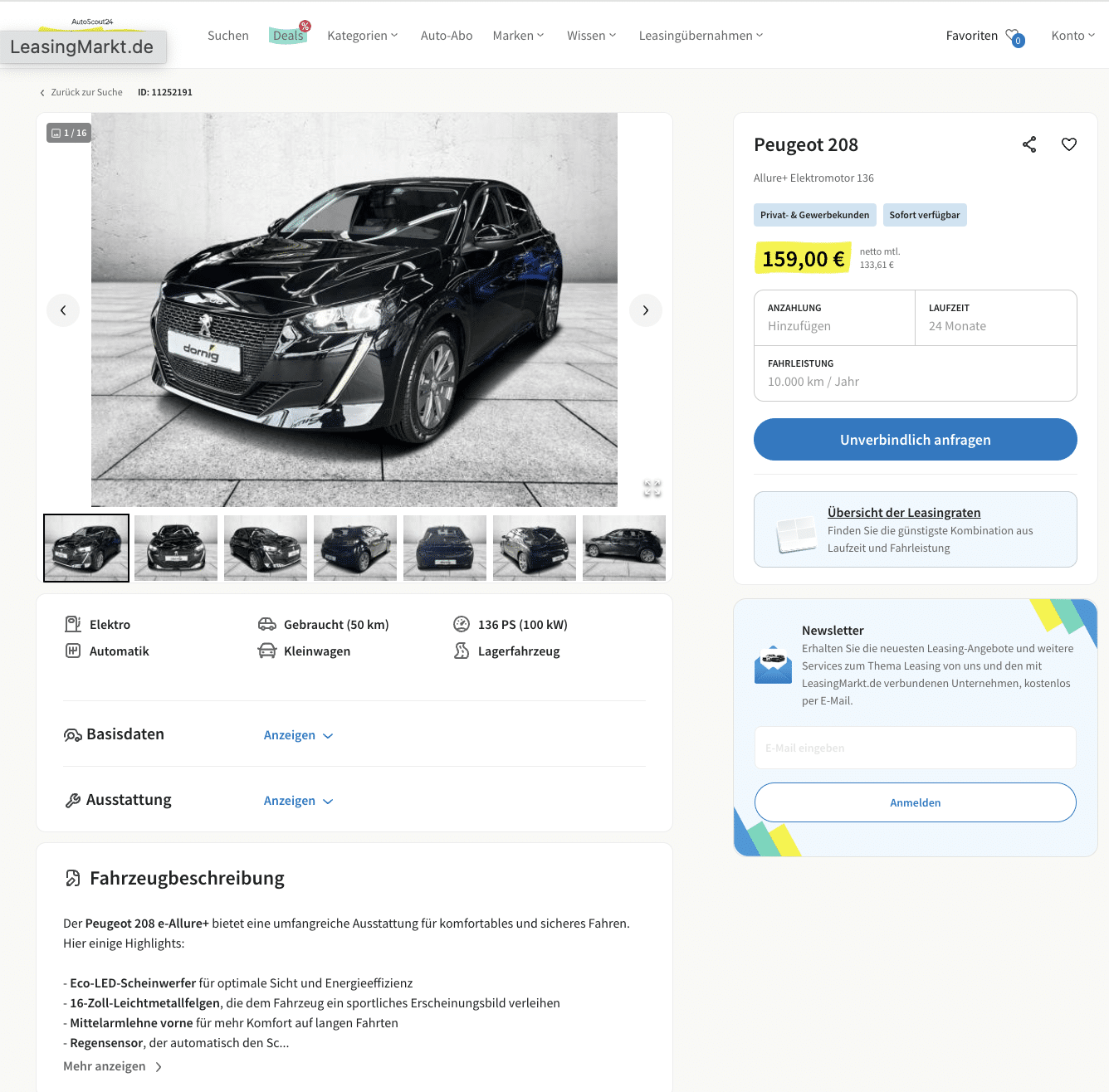Open the Konto account dropdown
The width and height of the screenshot is (1109, 1092).
coord(1073,36)
